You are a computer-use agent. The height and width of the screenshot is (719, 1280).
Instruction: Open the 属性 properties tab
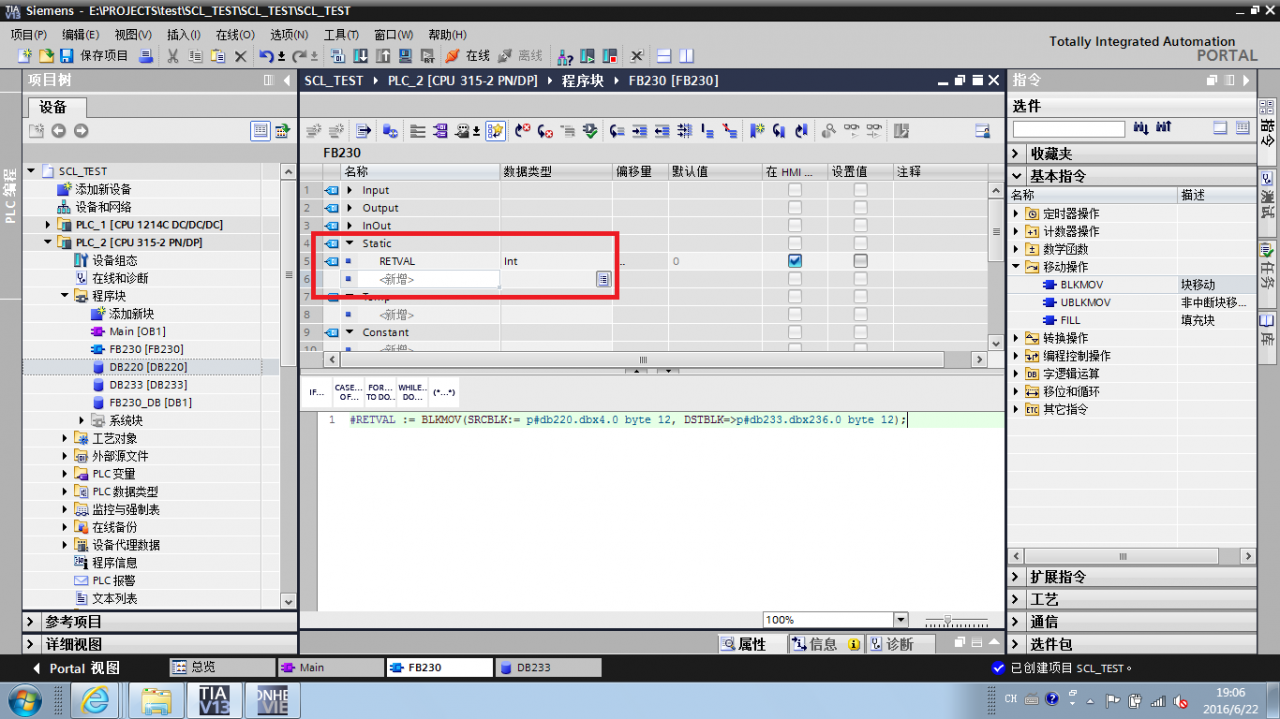pos(753,644)
